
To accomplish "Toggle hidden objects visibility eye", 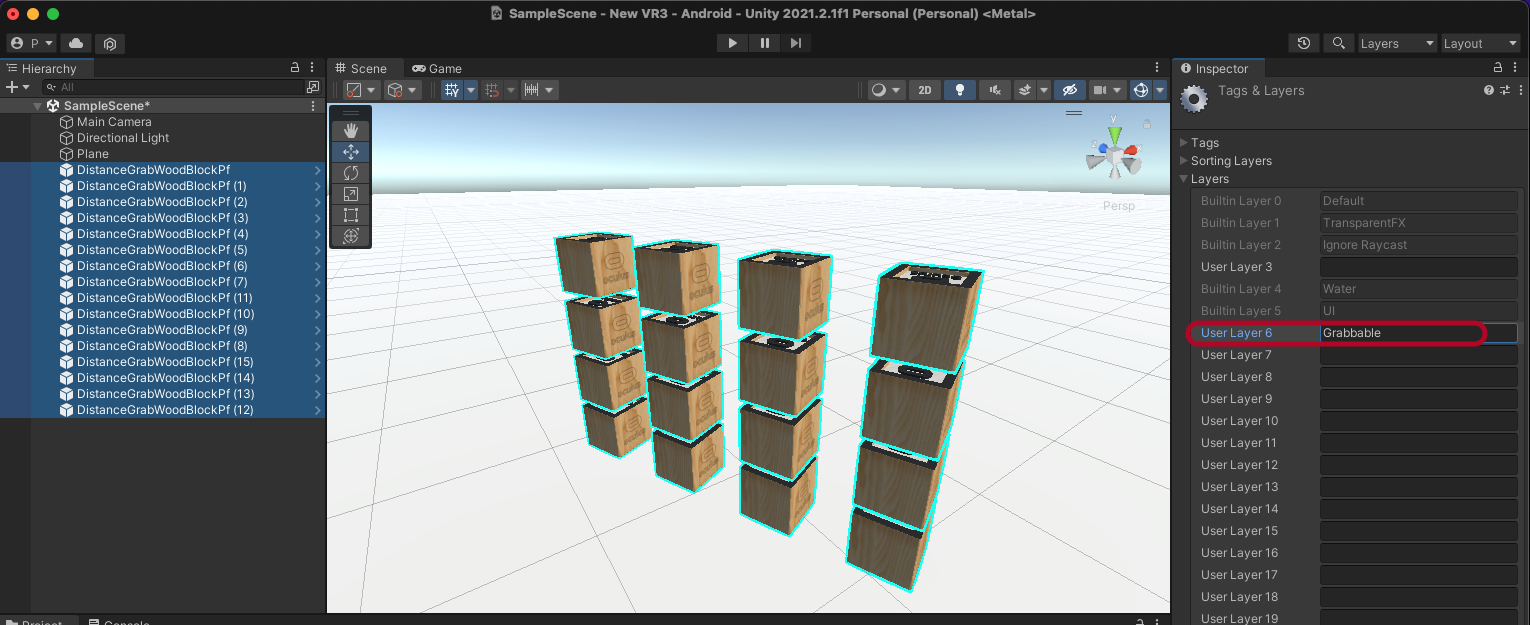I will 1070,90.
